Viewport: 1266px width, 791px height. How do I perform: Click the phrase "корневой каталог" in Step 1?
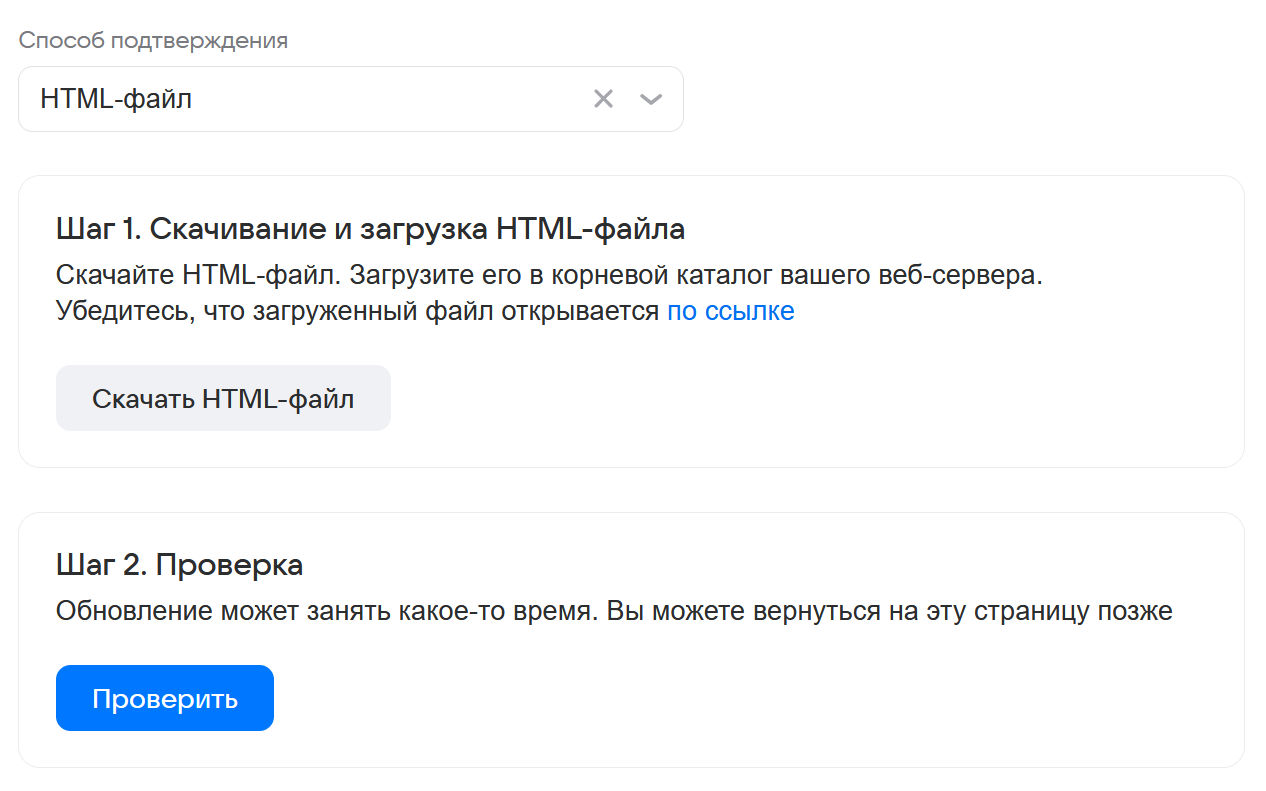pyautogui.click(x=628, y=275)
